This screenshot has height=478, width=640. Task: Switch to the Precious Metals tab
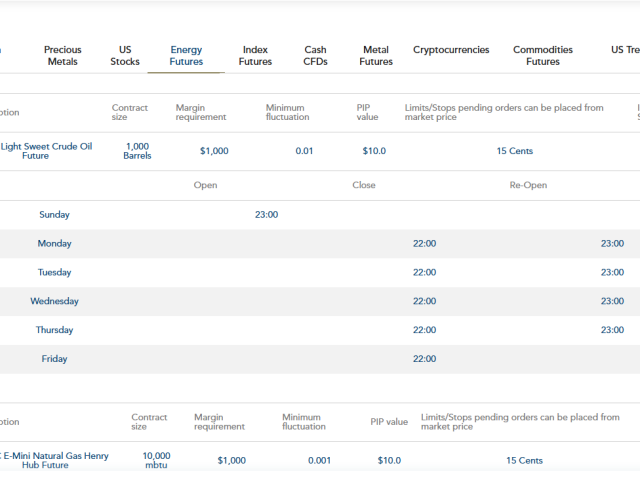[62, 56]
